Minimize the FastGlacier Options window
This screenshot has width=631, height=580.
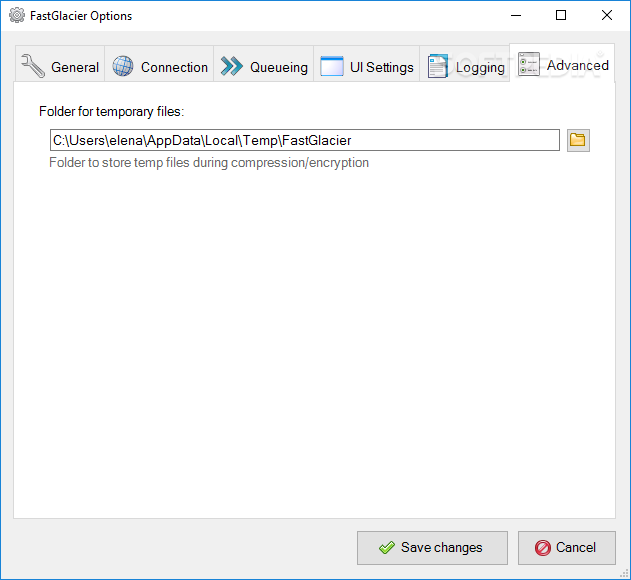click(516, 15)
